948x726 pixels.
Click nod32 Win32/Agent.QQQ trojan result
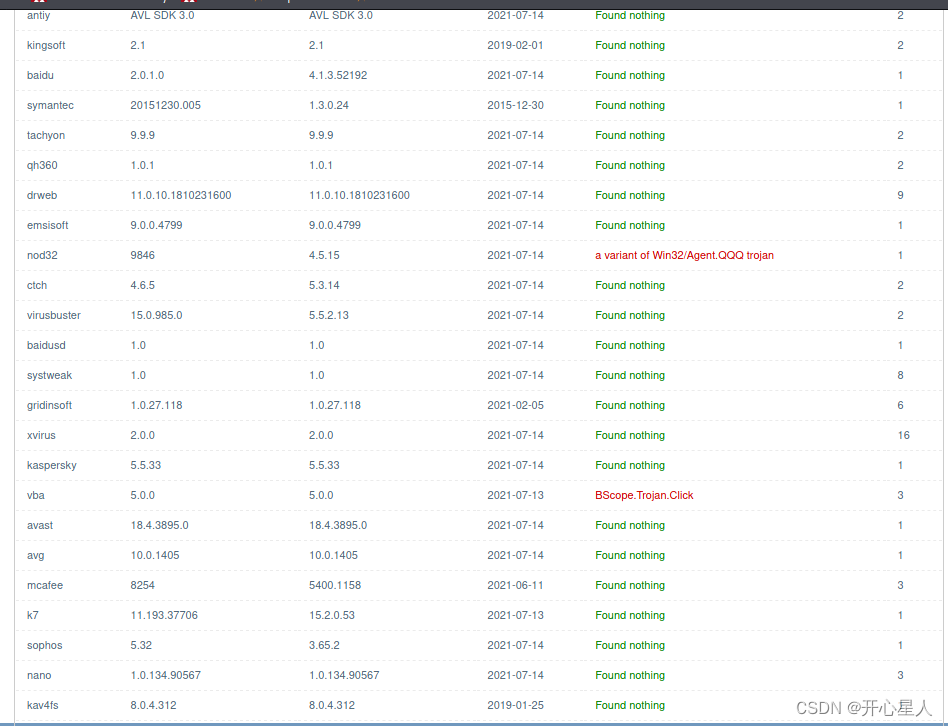[684, 255]
